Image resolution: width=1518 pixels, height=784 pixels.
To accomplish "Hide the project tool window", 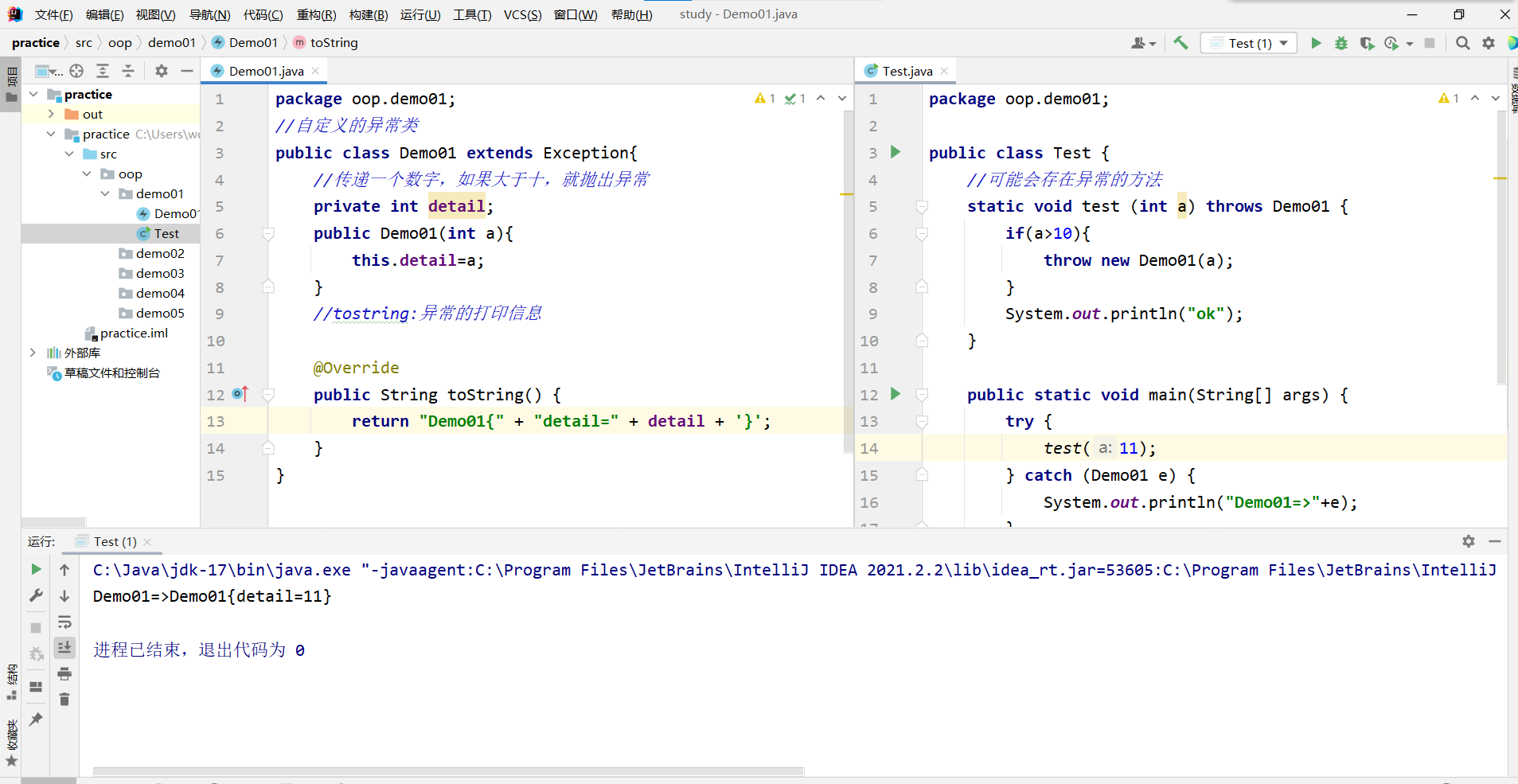I will (x=187, y=71).
